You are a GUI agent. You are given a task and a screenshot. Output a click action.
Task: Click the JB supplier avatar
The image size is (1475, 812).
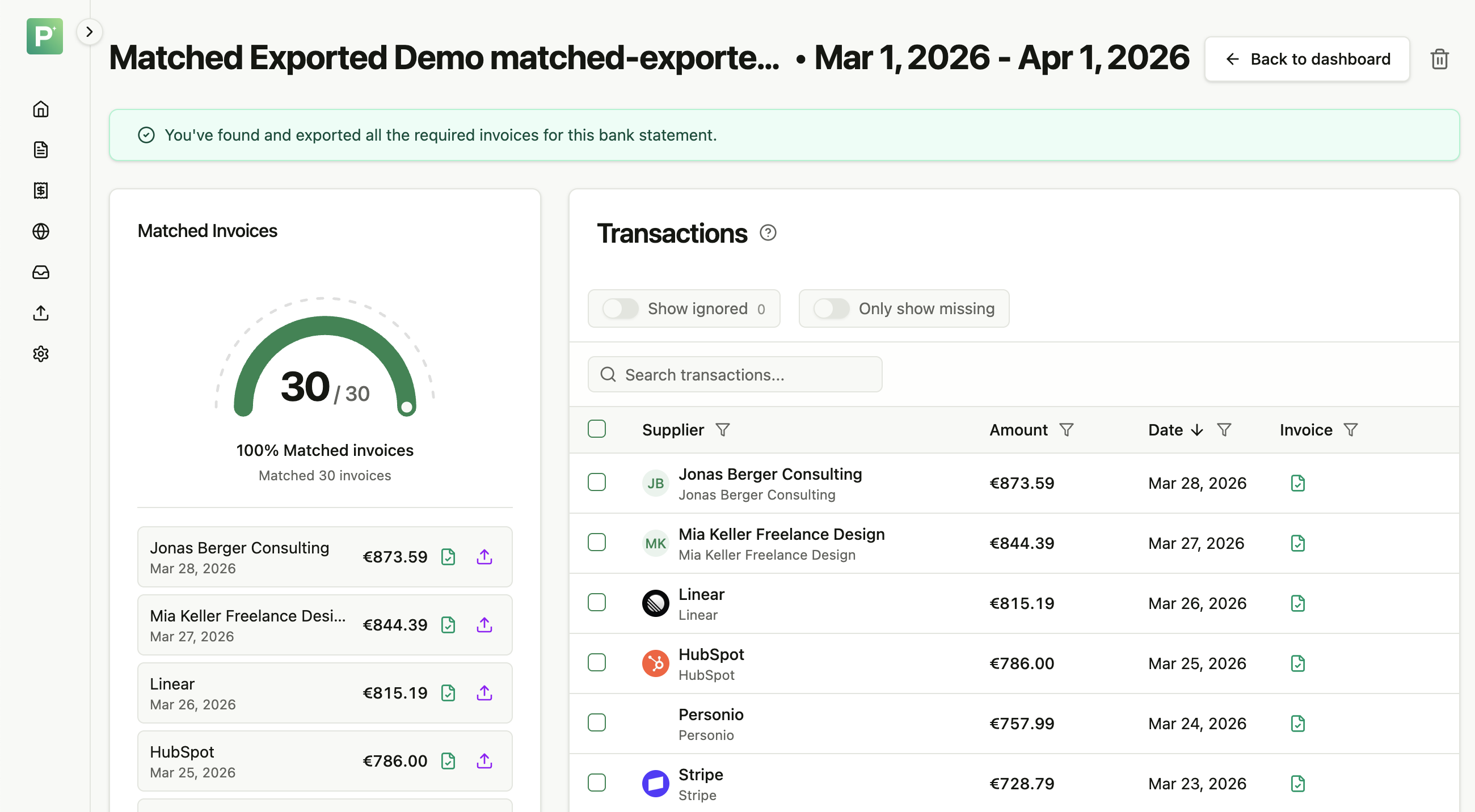click(x=656, y=484)
